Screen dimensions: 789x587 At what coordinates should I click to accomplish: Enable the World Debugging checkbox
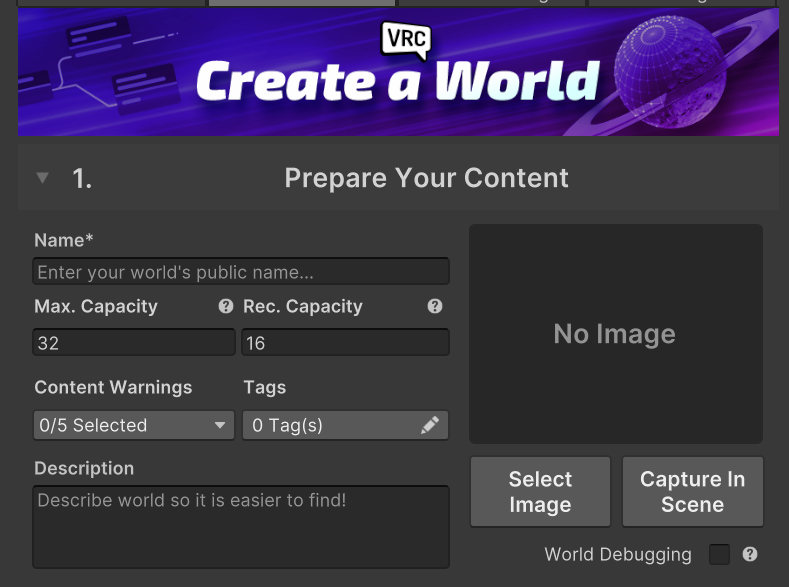(x=719, y=554)
